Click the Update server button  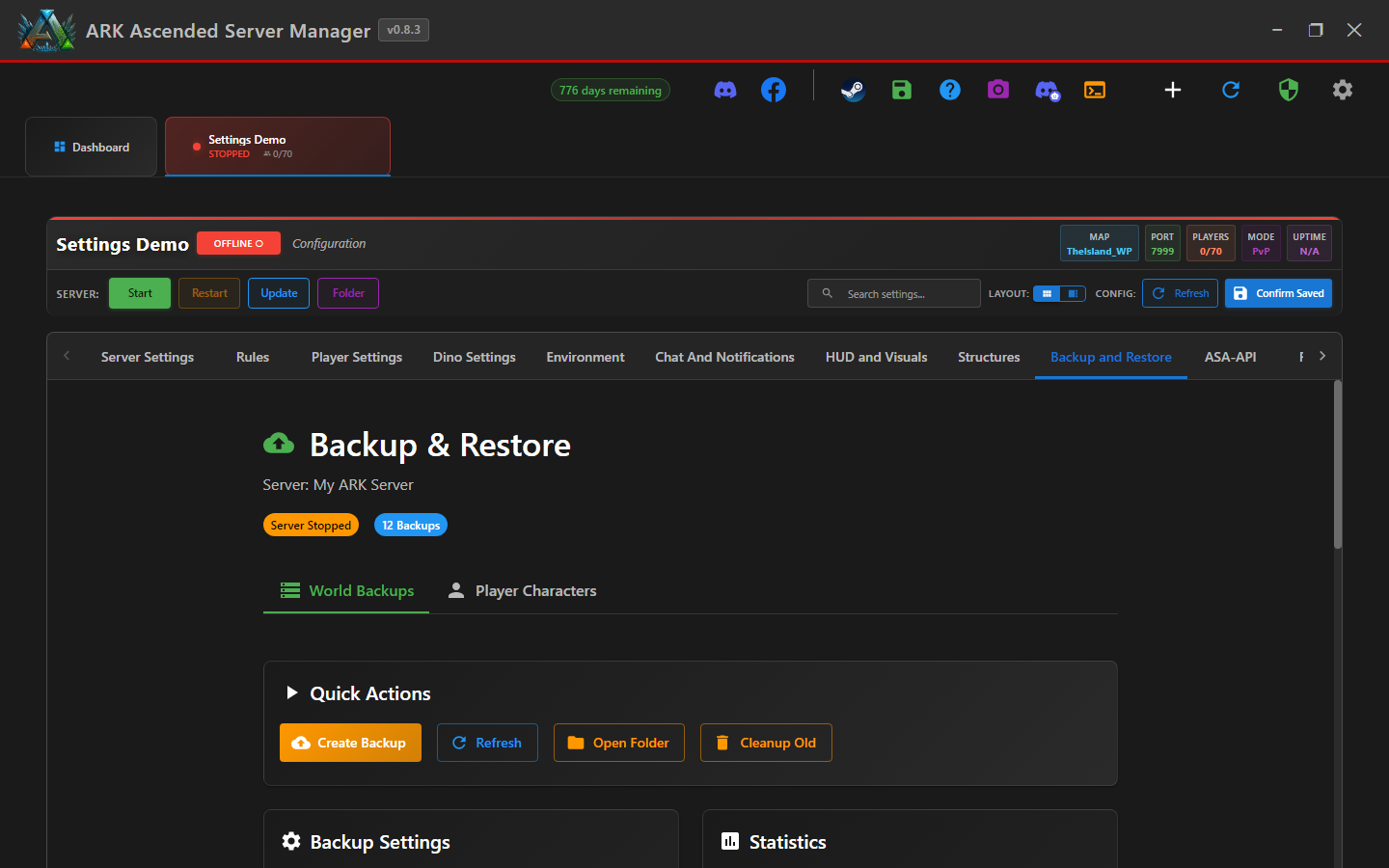279,293
